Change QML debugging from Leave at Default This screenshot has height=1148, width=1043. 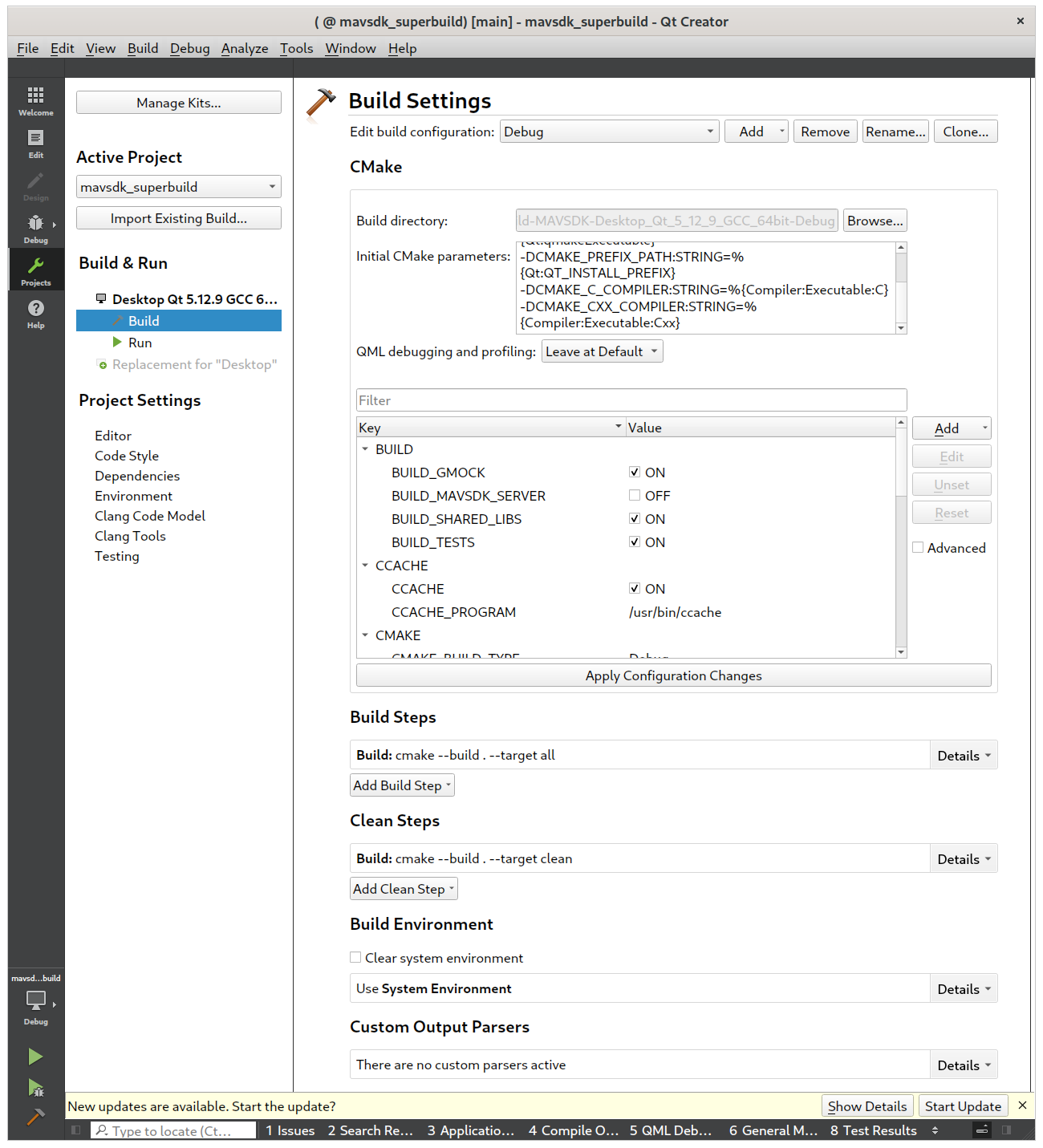tap(602, 351)
